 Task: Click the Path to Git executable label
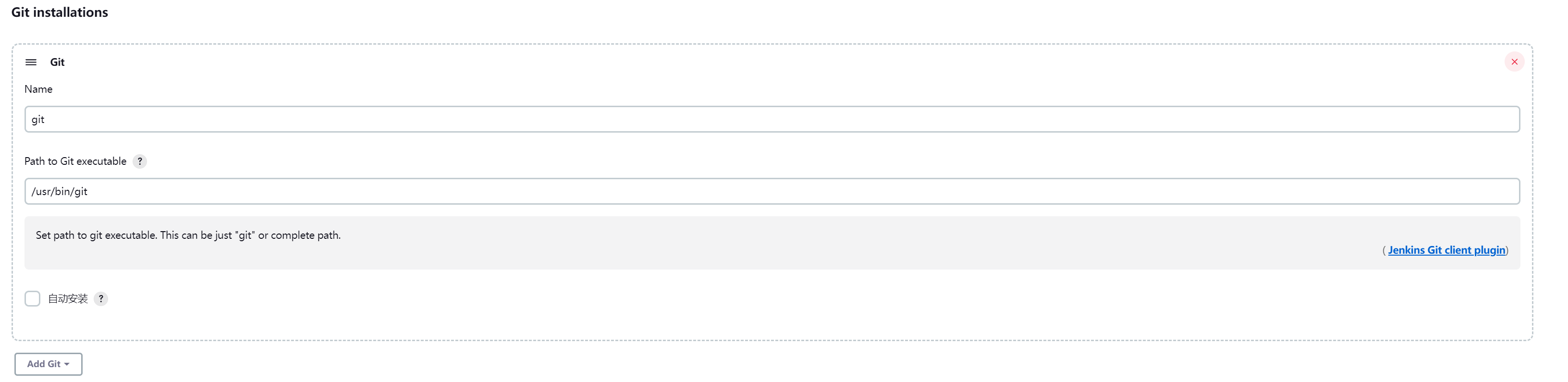[x=75, y=161]
